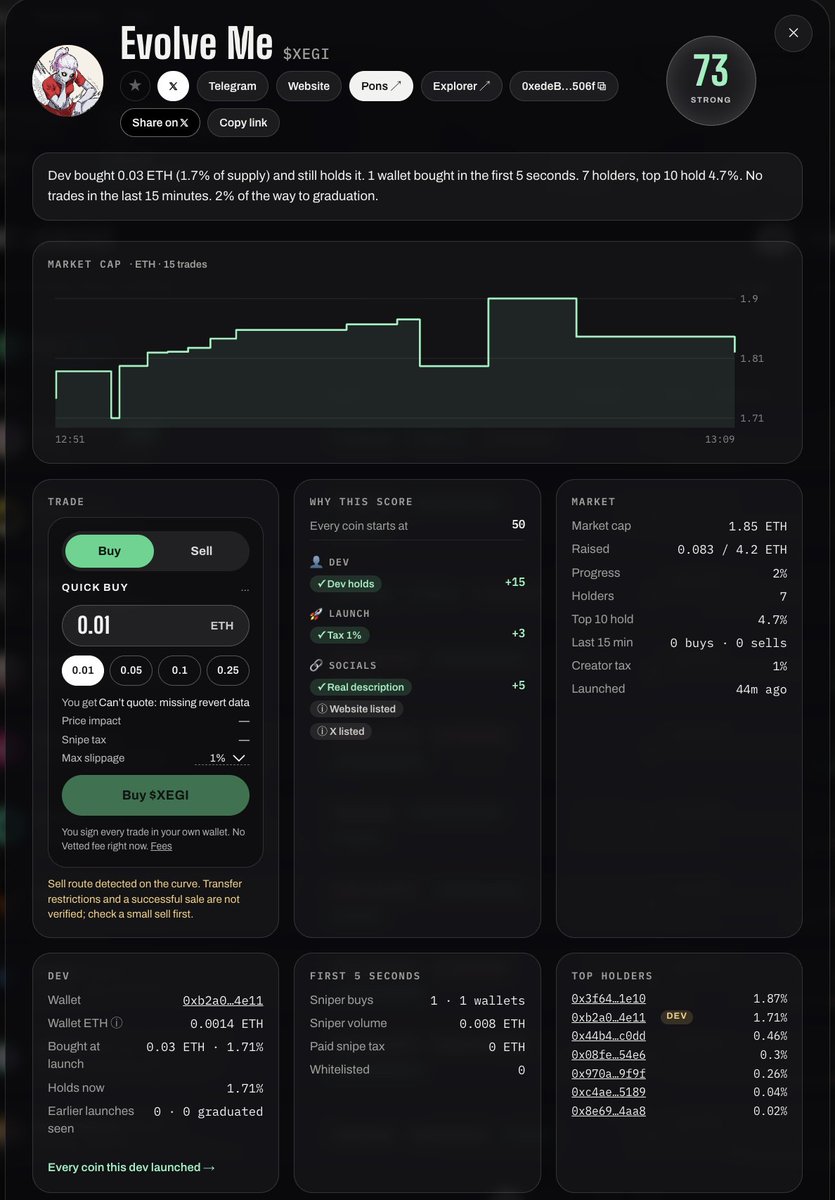Image resolution: width=835 pixels, height=1200 pixels.
Task: Click the $XEGI ticker text
Action: click(x=306, y=53)
